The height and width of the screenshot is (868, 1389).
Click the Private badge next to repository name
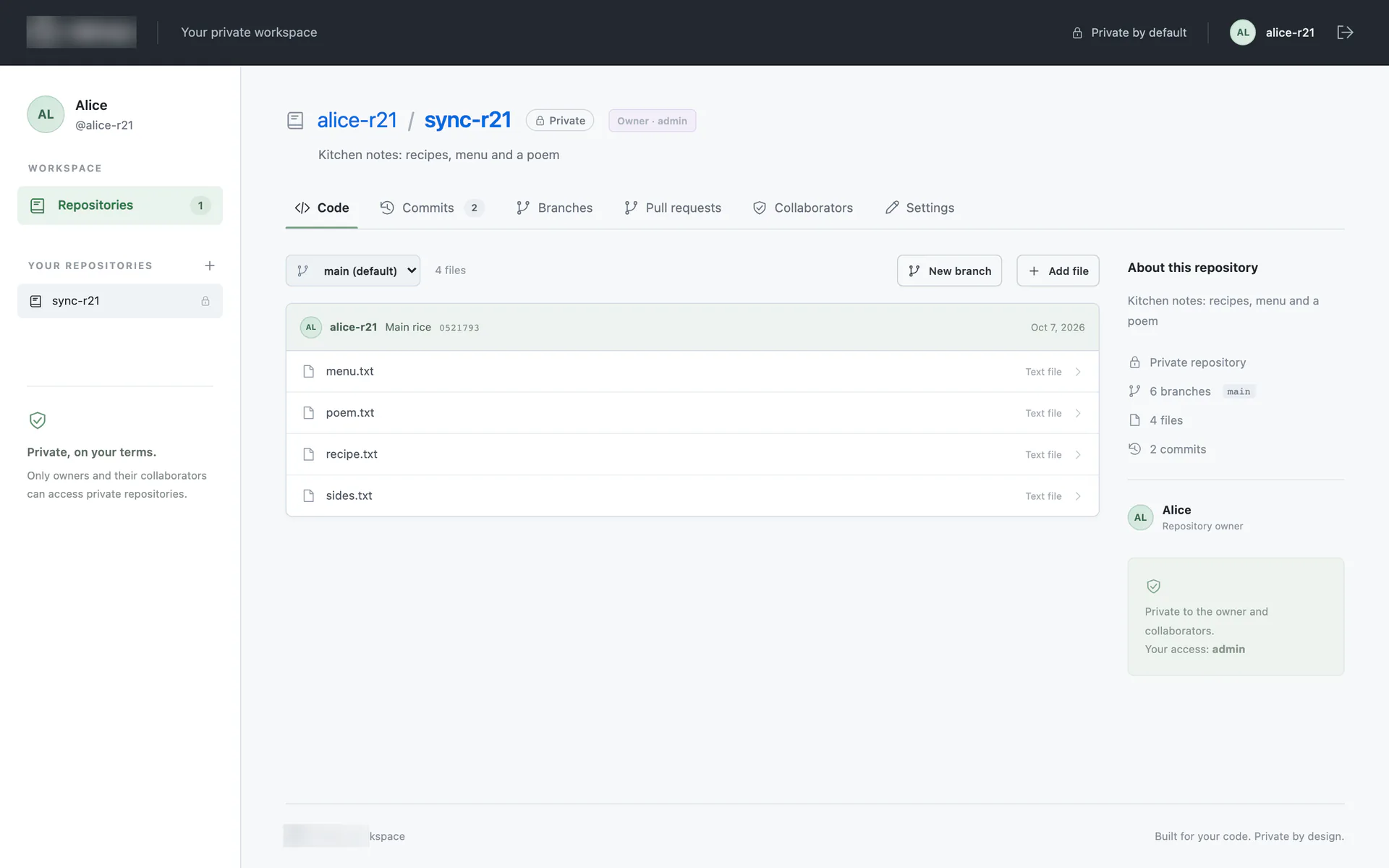560,121
